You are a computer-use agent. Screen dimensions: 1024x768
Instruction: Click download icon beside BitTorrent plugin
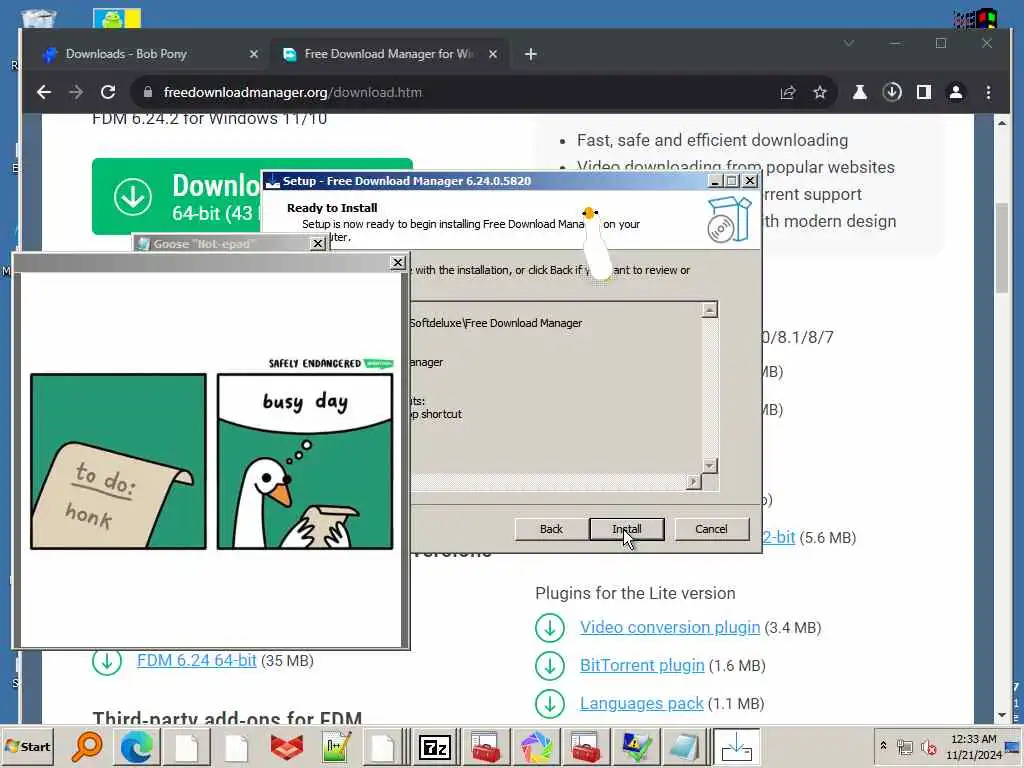(550, 665)
